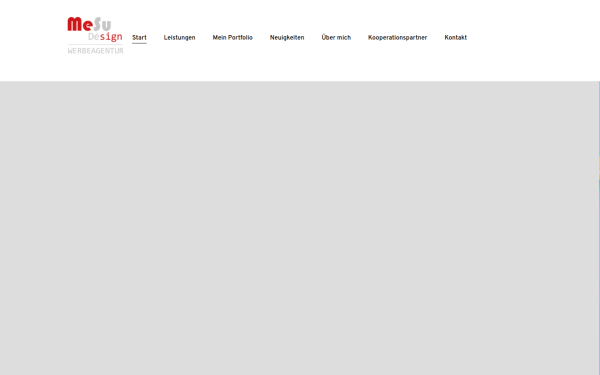
Task: Go to the Leistungen page
Action: click(179, 38)
